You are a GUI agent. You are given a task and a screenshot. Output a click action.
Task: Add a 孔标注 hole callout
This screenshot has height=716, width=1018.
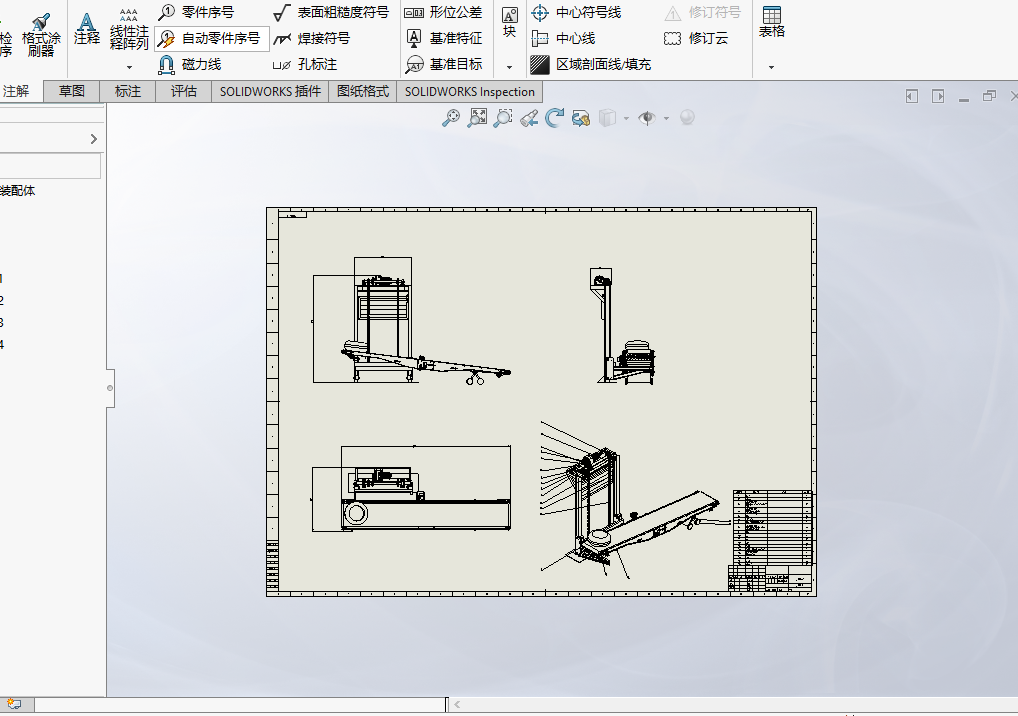(305, 64)
